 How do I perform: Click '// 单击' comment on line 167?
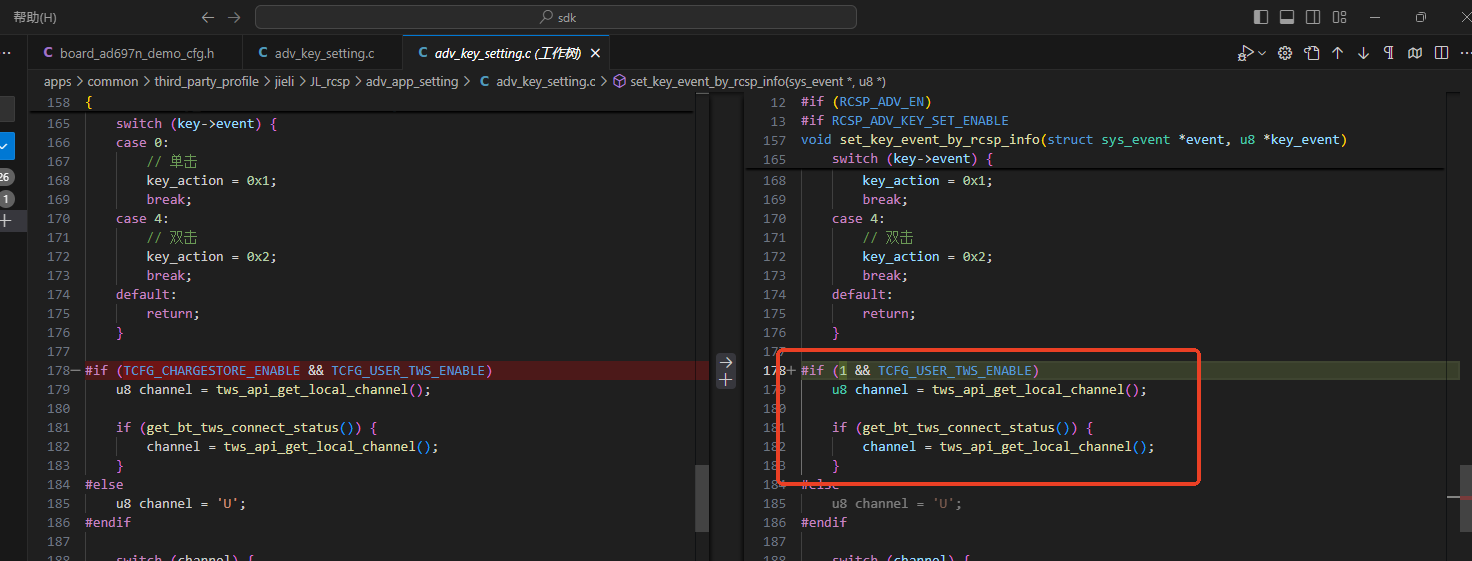pyautogui.click(x=172, y=161)
